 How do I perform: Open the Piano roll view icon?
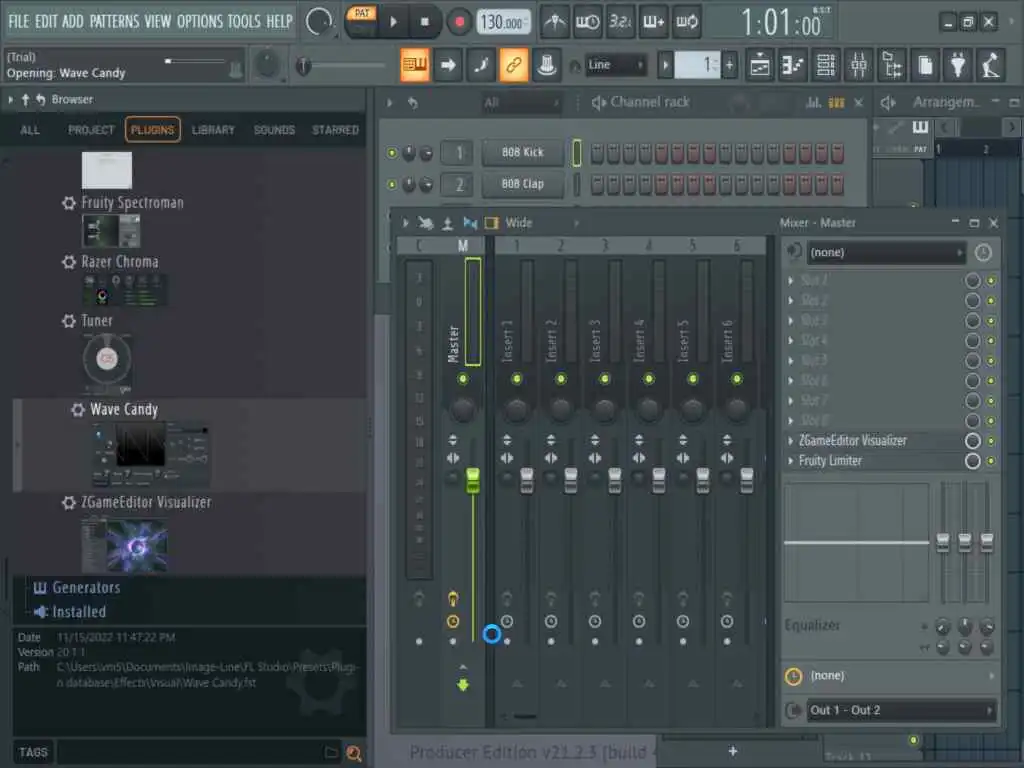[x=792, y=65]
